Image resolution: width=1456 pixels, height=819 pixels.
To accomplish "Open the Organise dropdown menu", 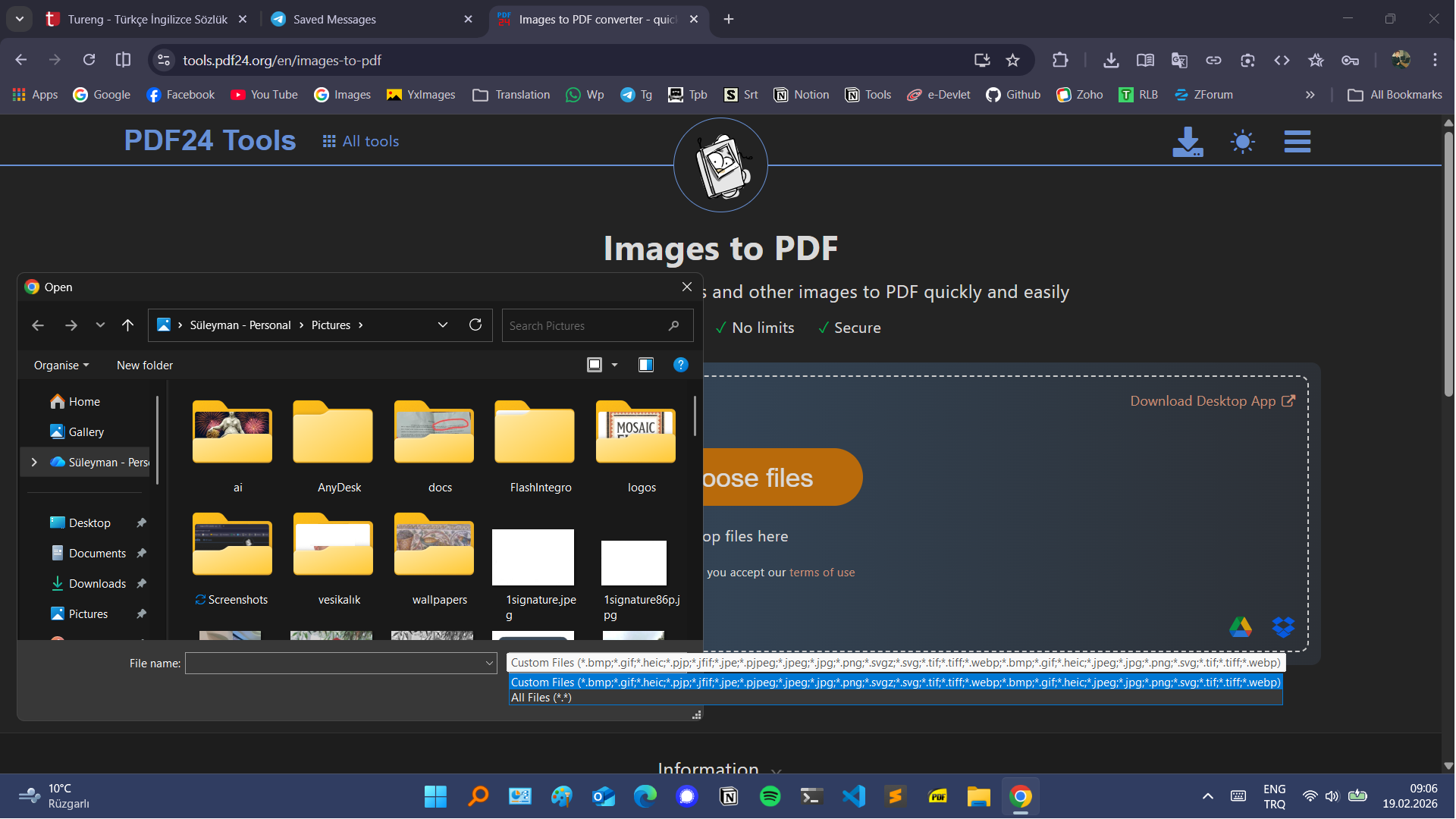I will (x=61, y=366).
